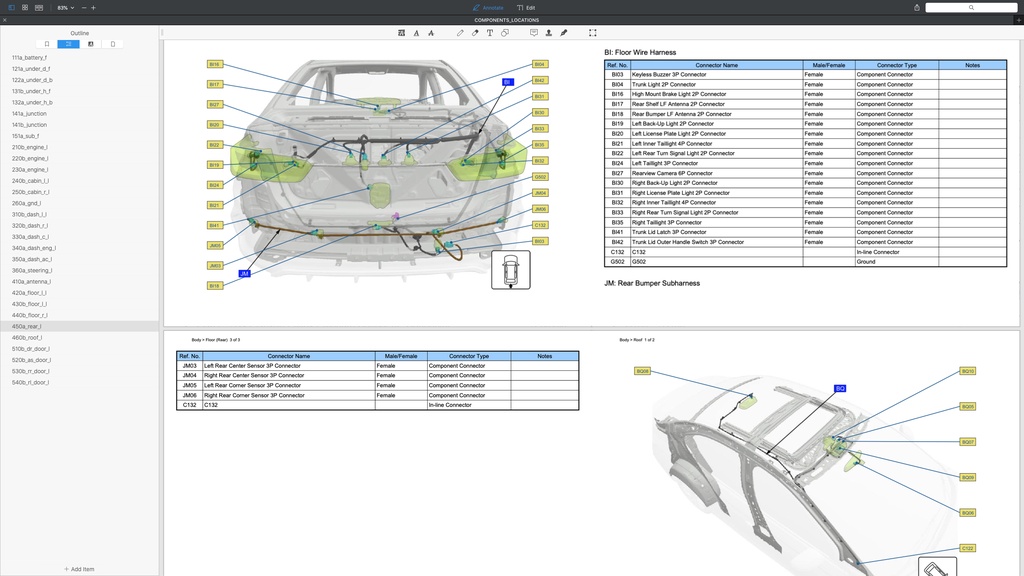
Task: Select the Stamp tool
Action: [x=548, y=32]
